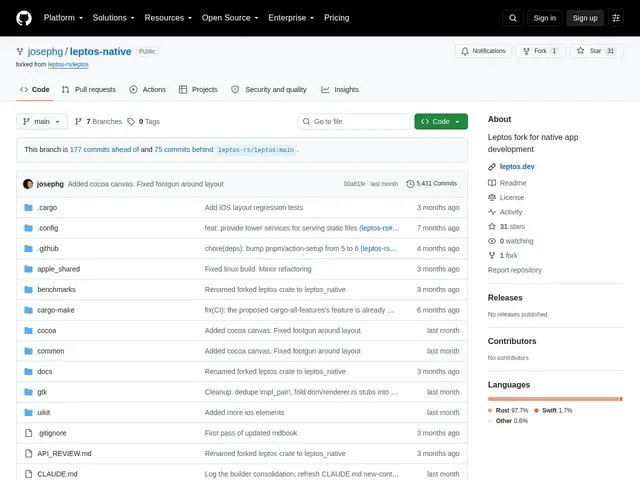Open the josephg owner name link in title
This screenshot has width=640, height=480.
pyautogui.click(x=45, y=51)
